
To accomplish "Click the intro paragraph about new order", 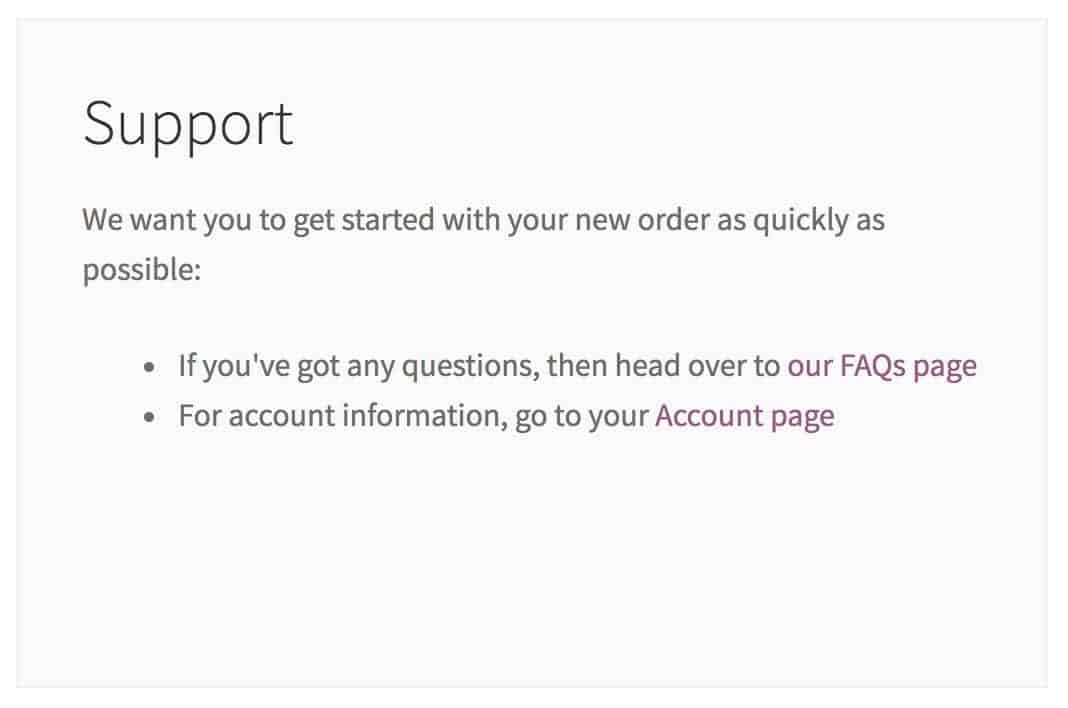I will (x=484, y=245).
